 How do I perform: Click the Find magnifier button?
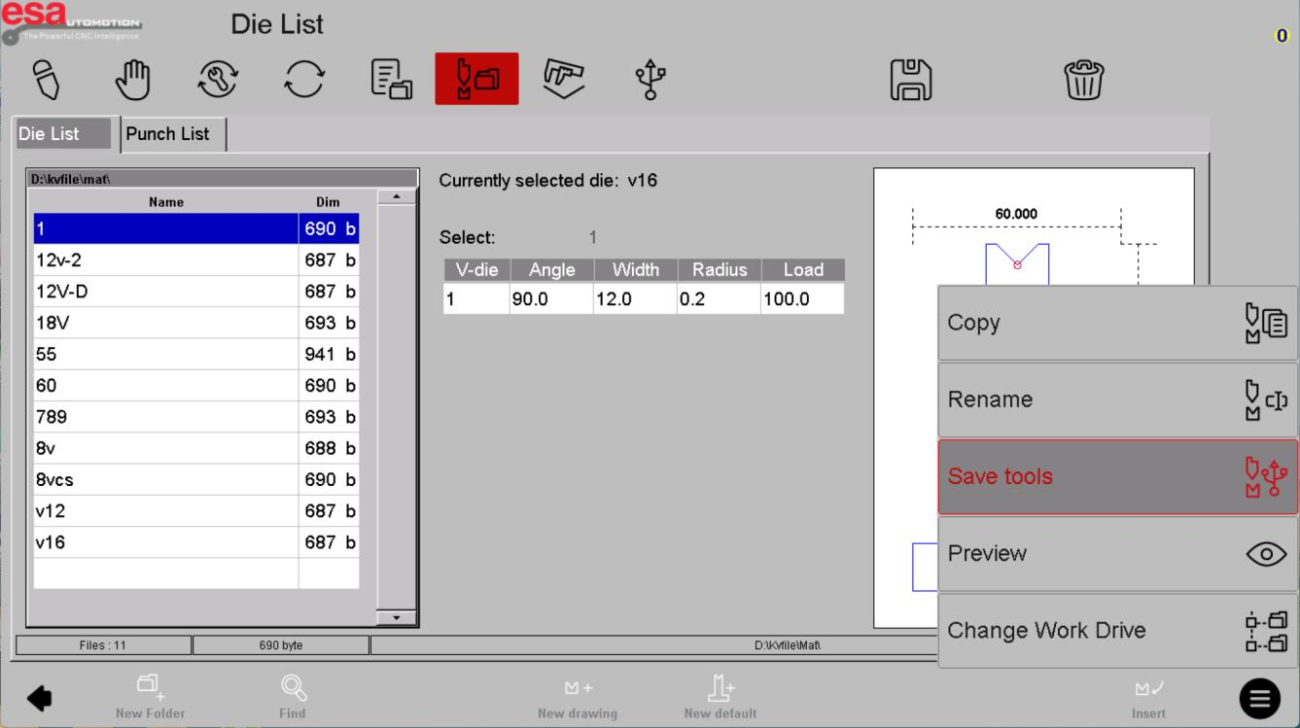[293, 697]
